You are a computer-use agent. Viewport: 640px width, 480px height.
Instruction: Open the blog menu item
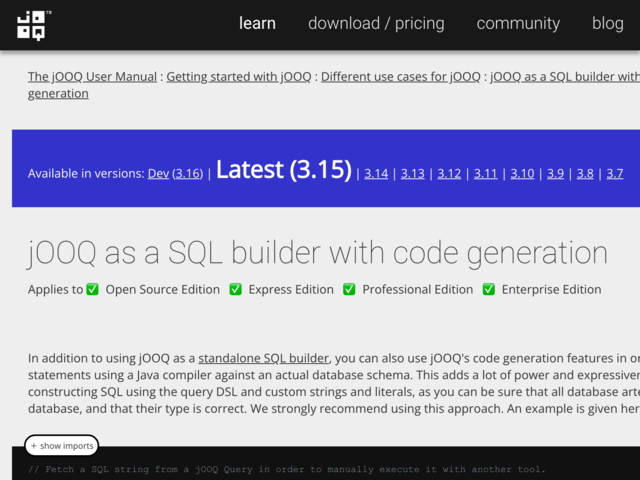point(607,23)
